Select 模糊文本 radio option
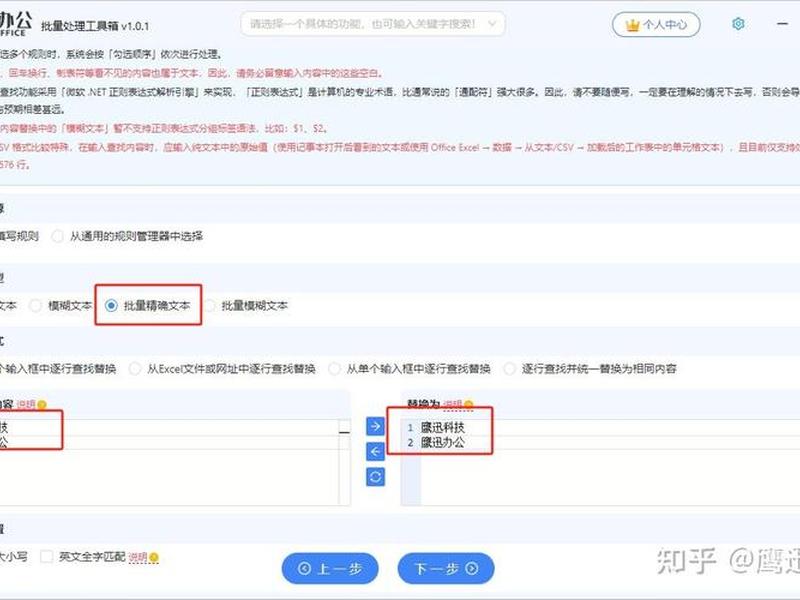The height and width of the screenshot is (600, 800). tap(35, 306)
